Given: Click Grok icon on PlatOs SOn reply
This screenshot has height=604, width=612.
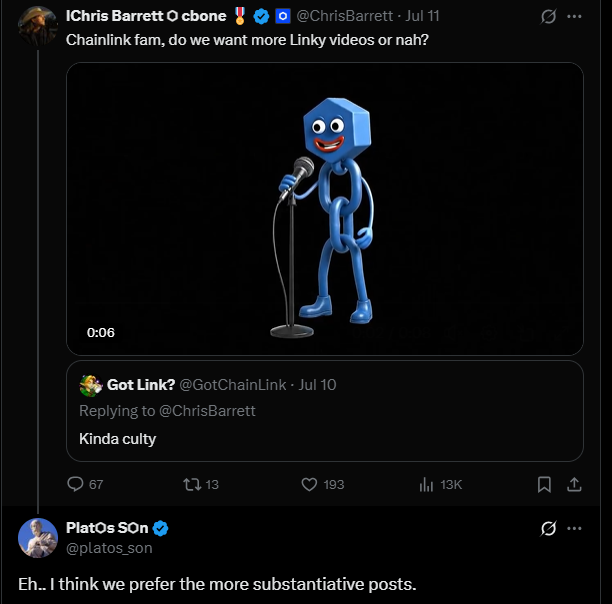Looking at the screenshot, I should click(x=548, y=528).
